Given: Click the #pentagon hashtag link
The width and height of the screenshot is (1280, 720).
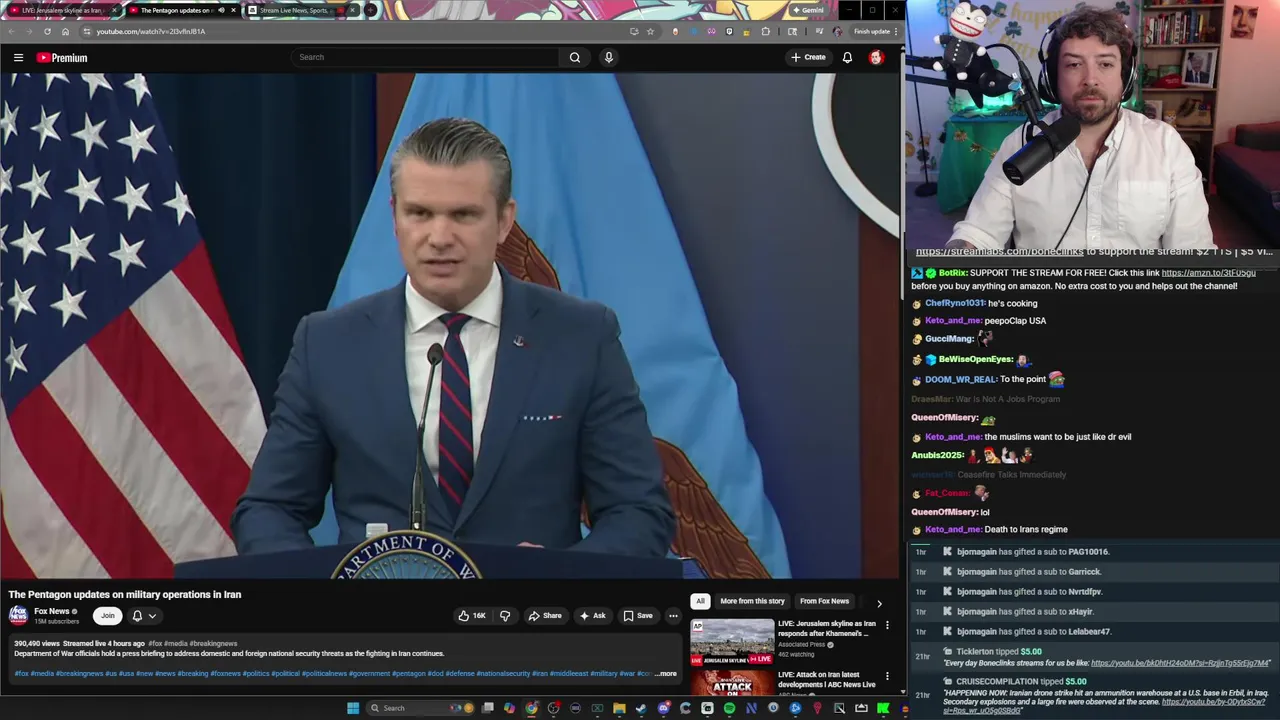Looking at the screenshot, I should 408,674.
